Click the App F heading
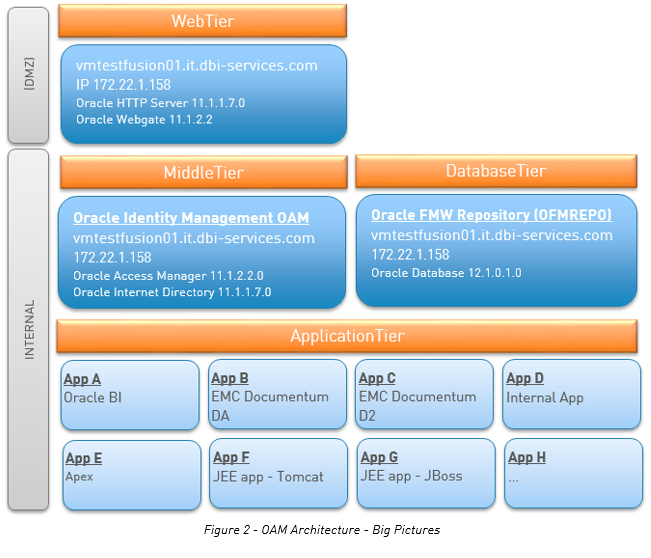651x558 pixels. tap(231, 458)
